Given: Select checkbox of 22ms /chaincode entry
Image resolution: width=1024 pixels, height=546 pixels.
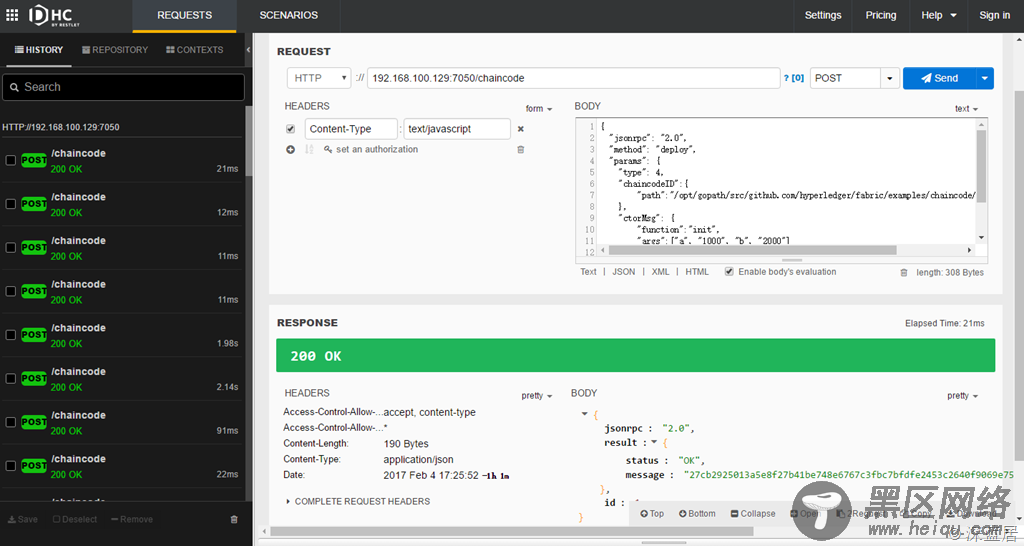Looking at the screenshot, I should click(x=10, y=466).
